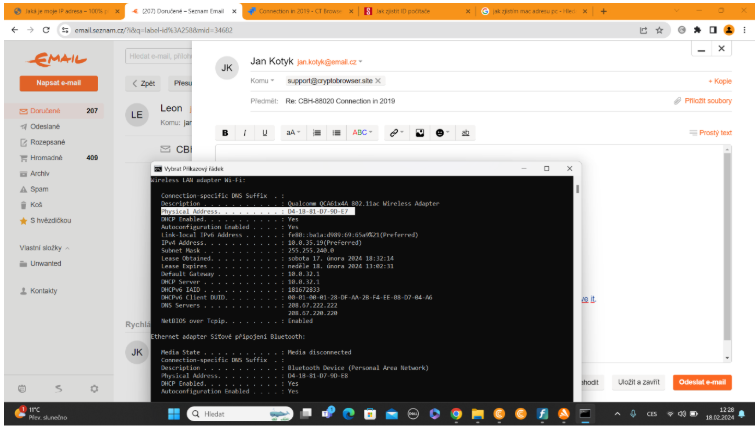Screen dimensions: 755x430
Task: Insert a bulleted list in the message
Action: [336, 133]
